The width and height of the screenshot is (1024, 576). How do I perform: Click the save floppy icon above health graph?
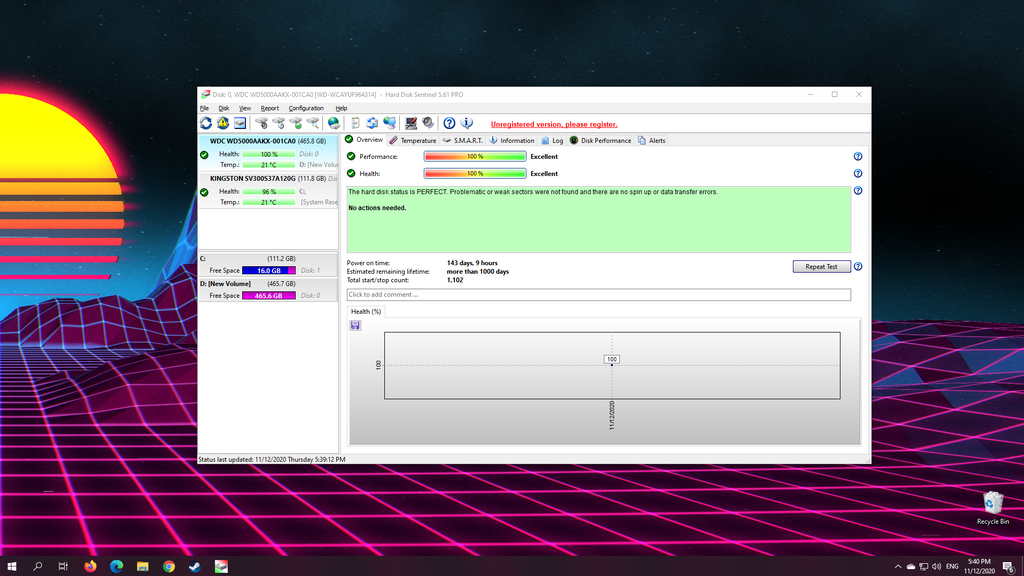coord(355,325)
